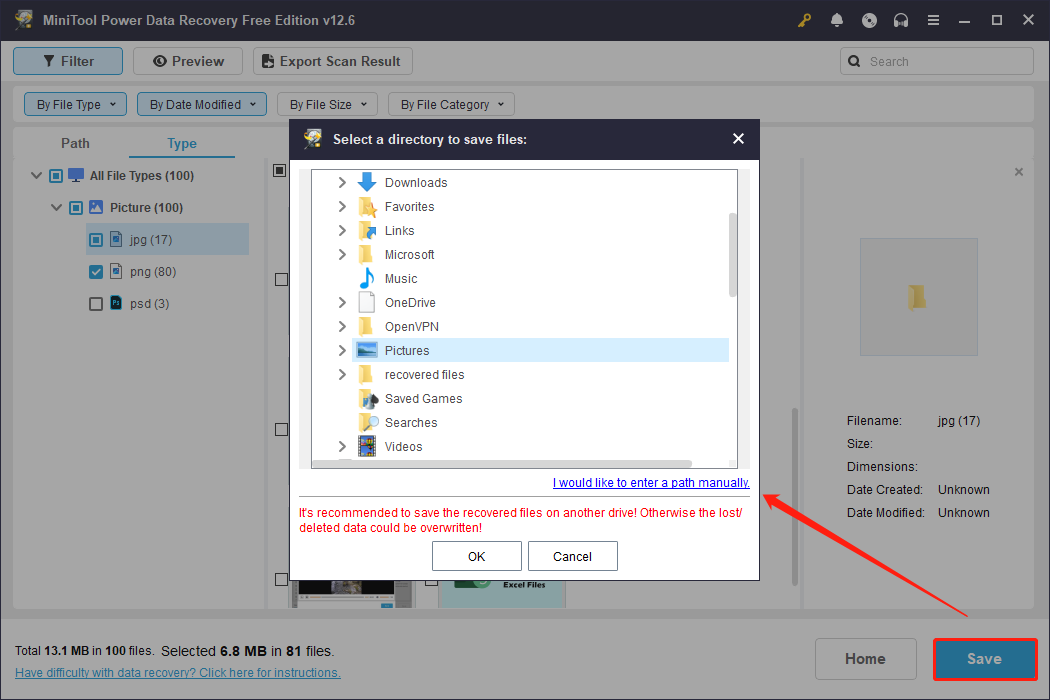Image resolution: width=1050 pixels, height=700 pixels.
Task: Switch to the Path tab
Action: pyautogui.click(x=75, y=143)
